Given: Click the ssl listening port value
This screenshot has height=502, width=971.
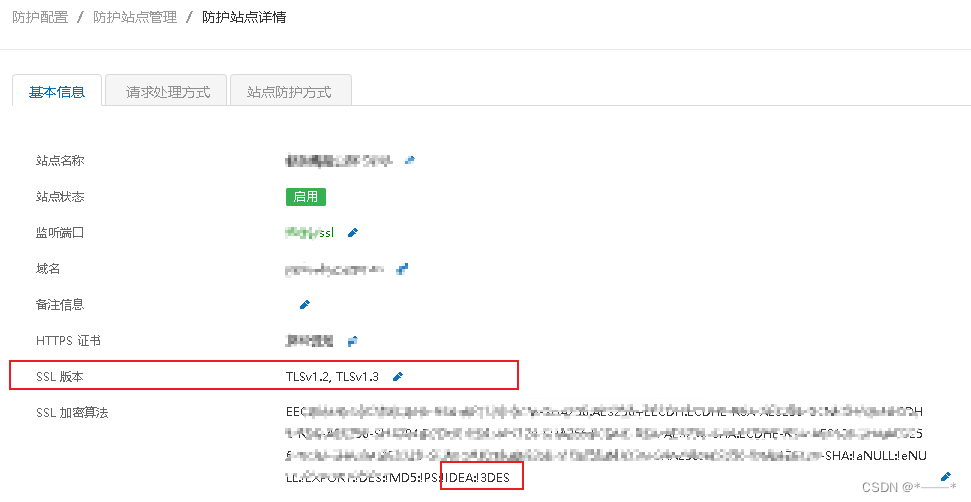Looking at the screenshot, I should click(x=310, y=233).
